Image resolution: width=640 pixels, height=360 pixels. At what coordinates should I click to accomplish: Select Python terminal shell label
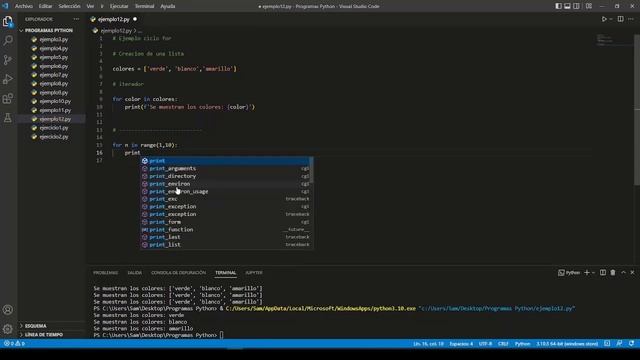click(x=569, y=273)
